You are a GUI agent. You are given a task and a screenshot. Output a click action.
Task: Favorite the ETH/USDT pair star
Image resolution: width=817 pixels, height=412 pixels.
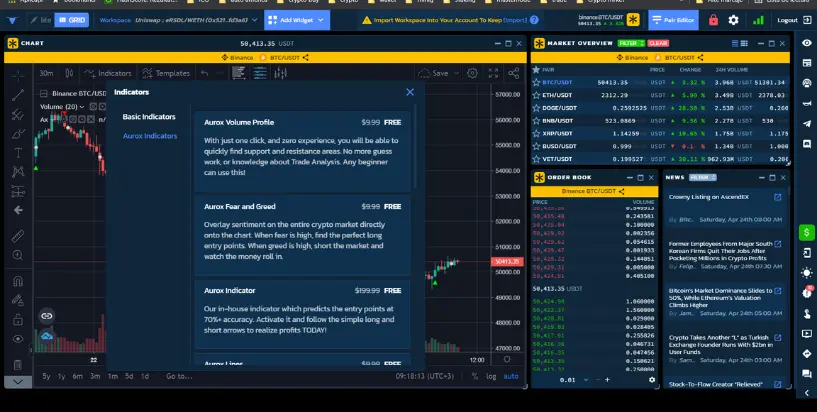tap(536, 95)
